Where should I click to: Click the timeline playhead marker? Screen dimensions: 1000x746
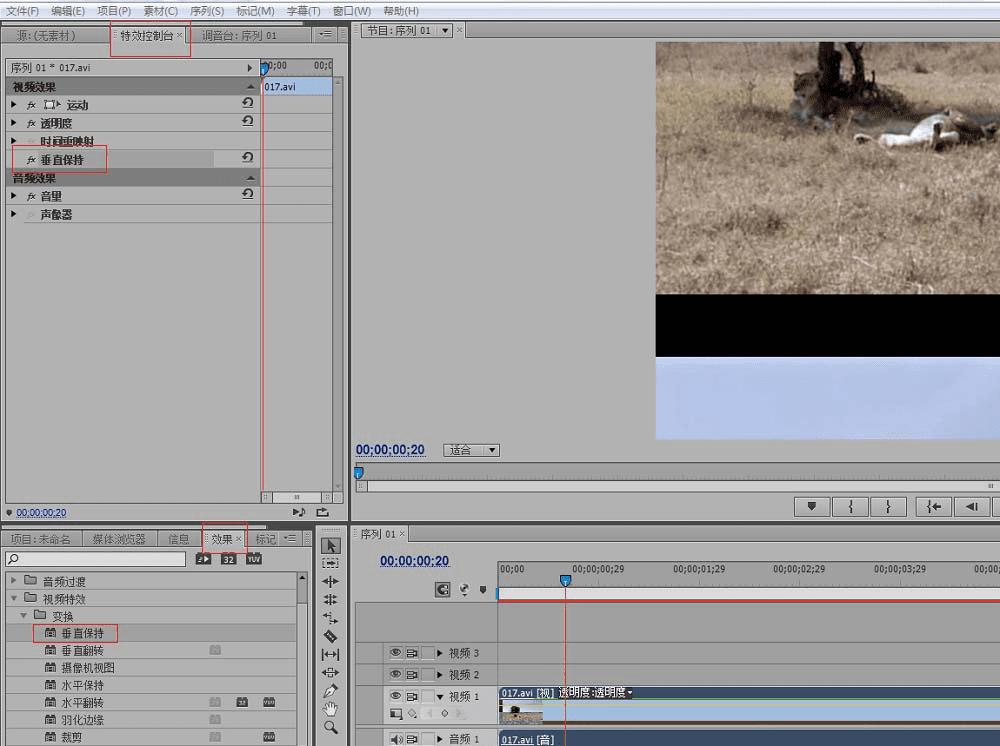[x=565, y=580]
